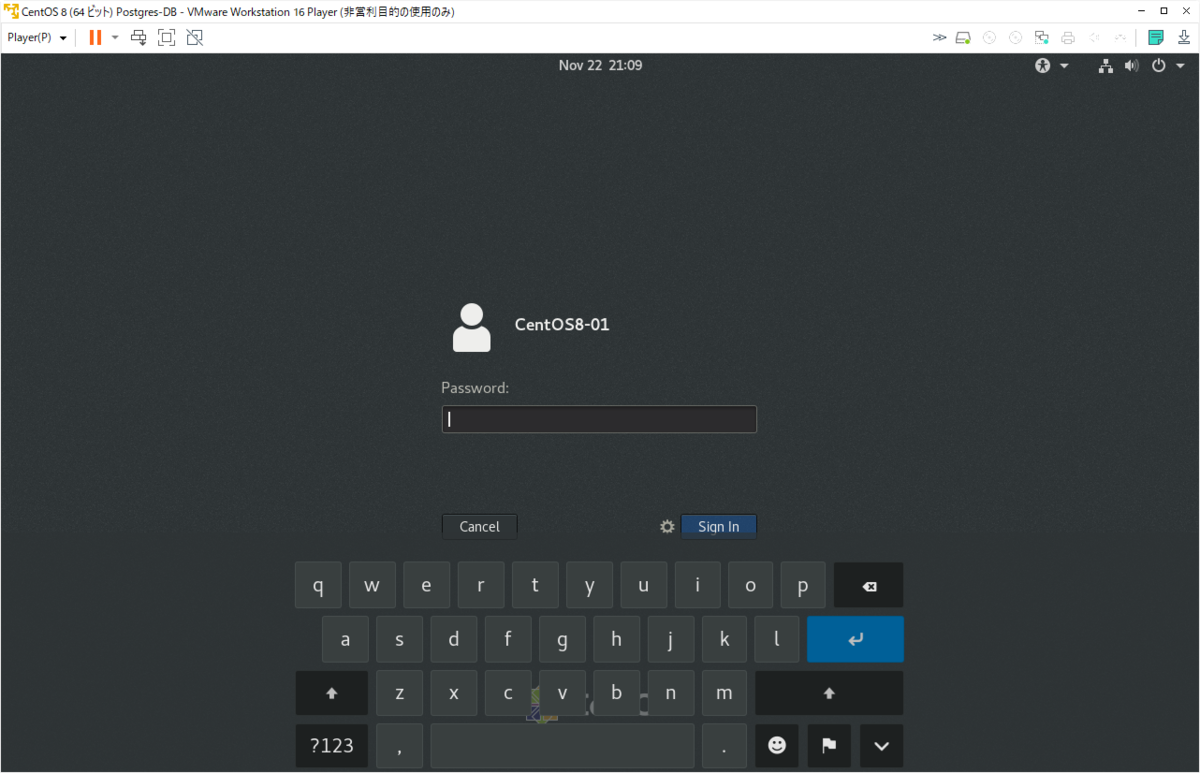Screen dimensions: 1200x773
Task: Tap the y key on on-screen keyboard
Action: tap(589, 585)
